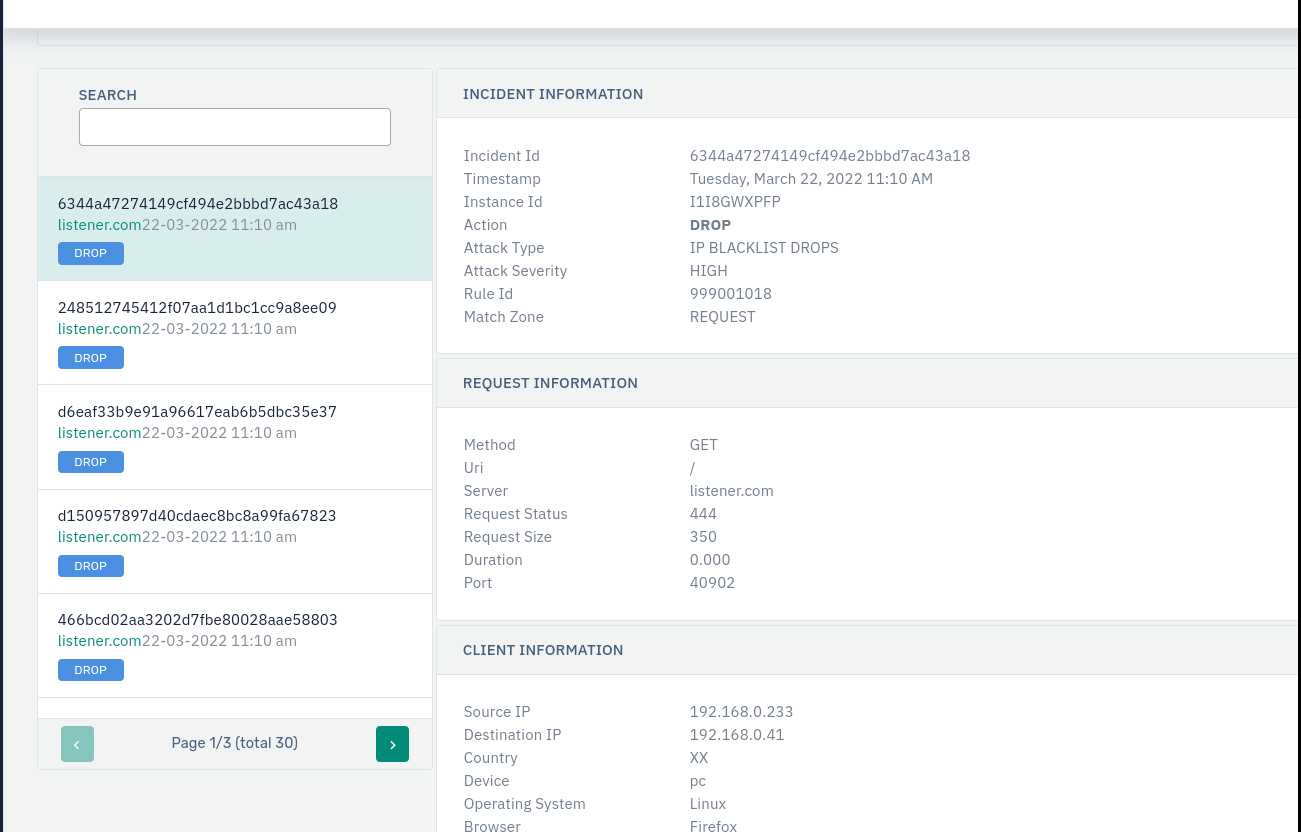Click DROP badge under incident 466bcd02
Image resolution: width=1301 pixels, height=832 pixels.
pos(91,670)
